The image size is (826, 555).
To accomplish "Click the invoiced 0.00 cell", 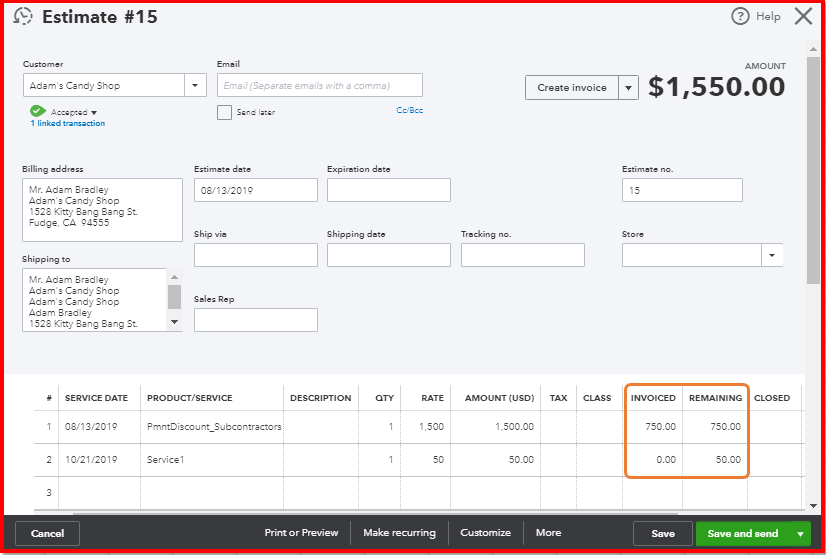I will click(653, 460).
